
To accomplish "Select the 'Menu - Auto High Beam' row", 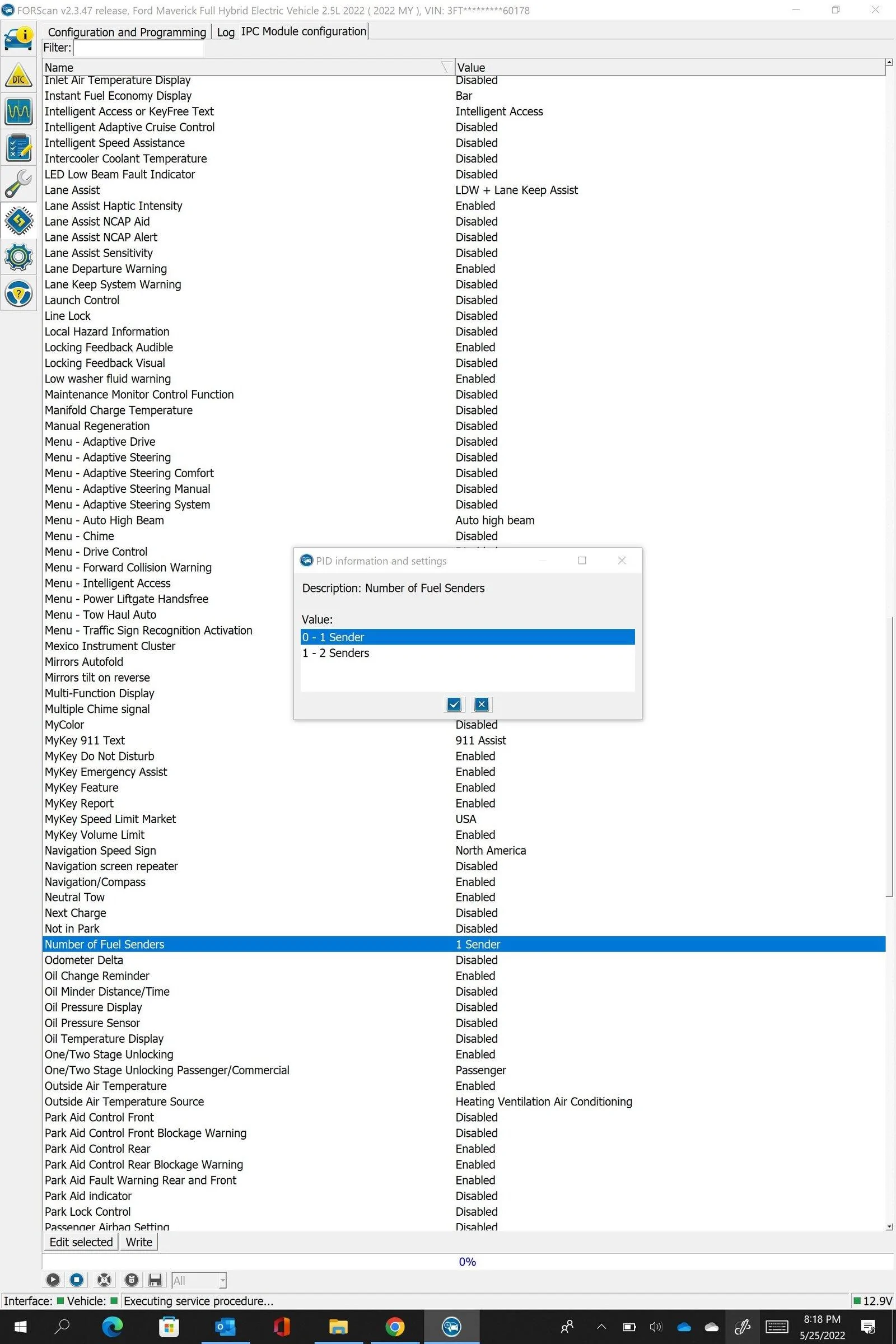I will point(464,520).
